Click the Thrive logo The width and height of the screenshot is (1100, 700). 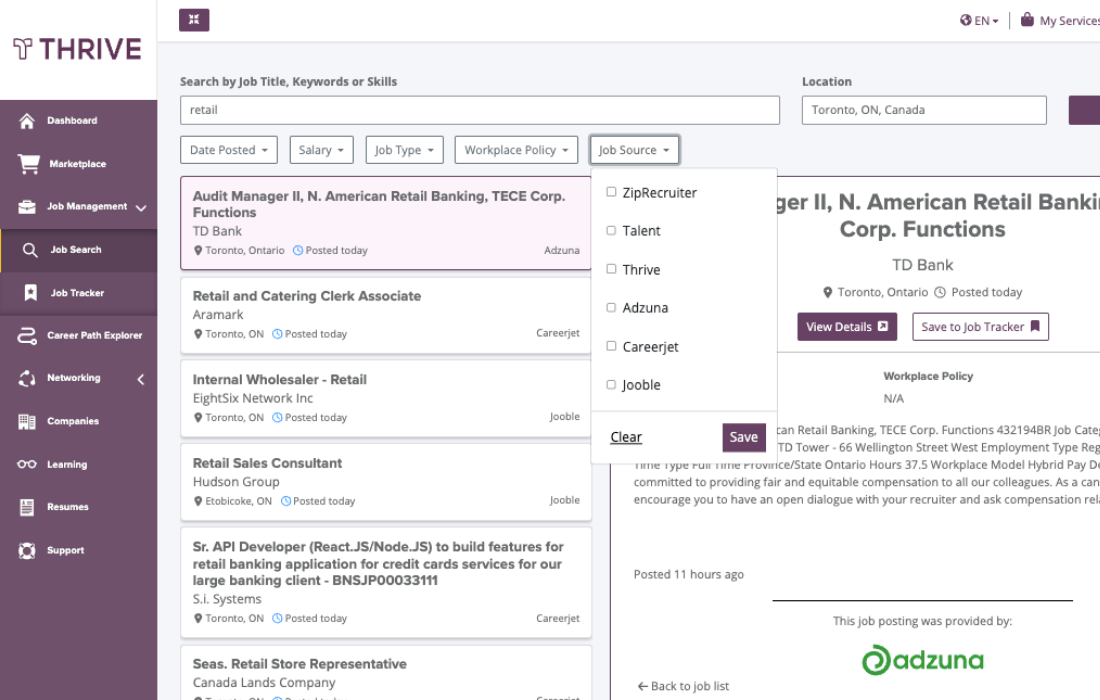pyautogui.click(x=77, y=48)
